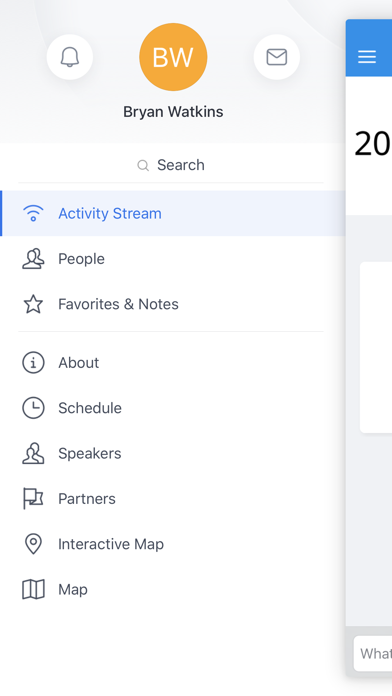
Task: Open the Schedule page
Action: point(173,408)
